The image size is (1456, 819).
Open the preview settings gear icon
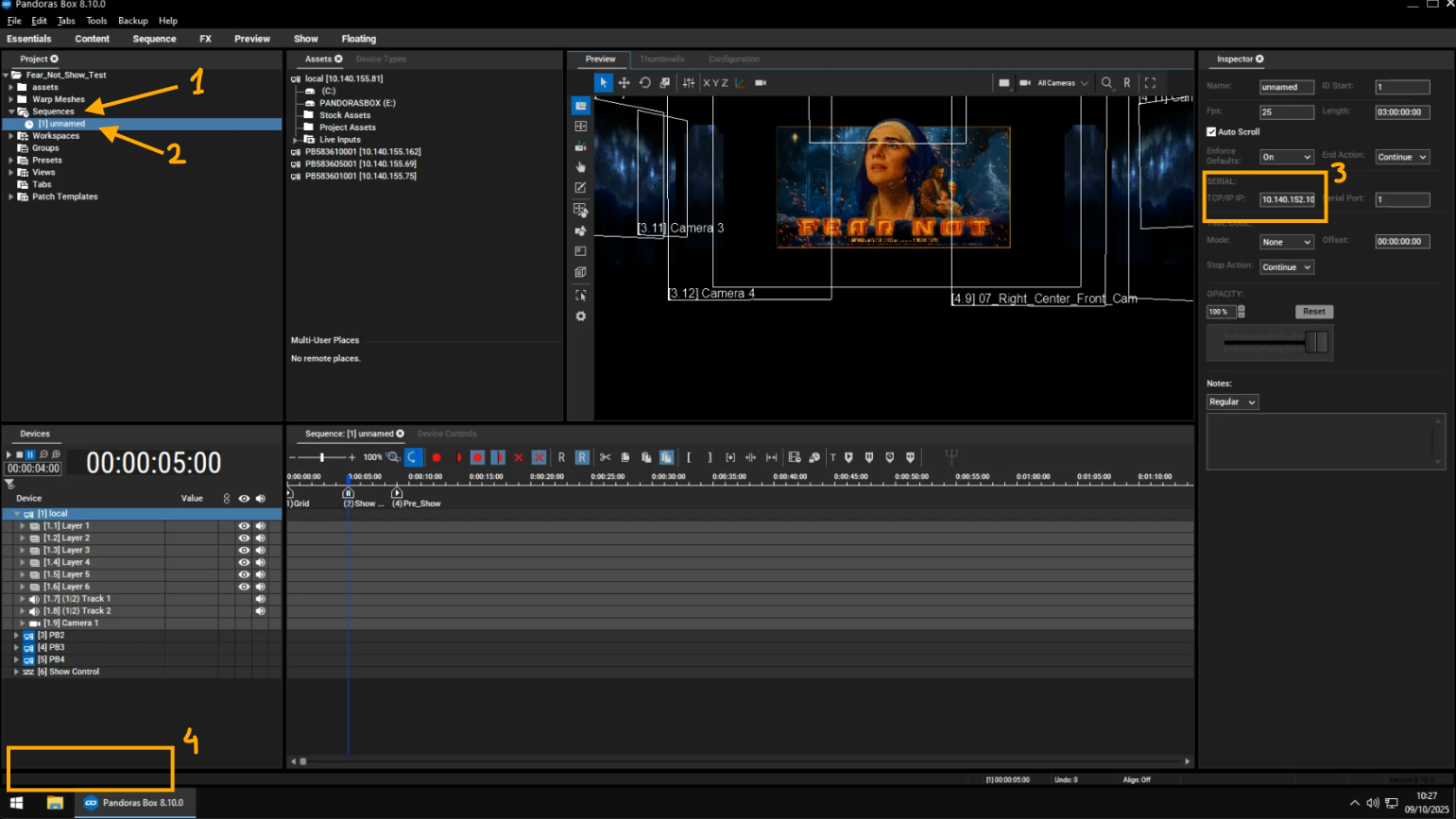(x=581, y=316)
